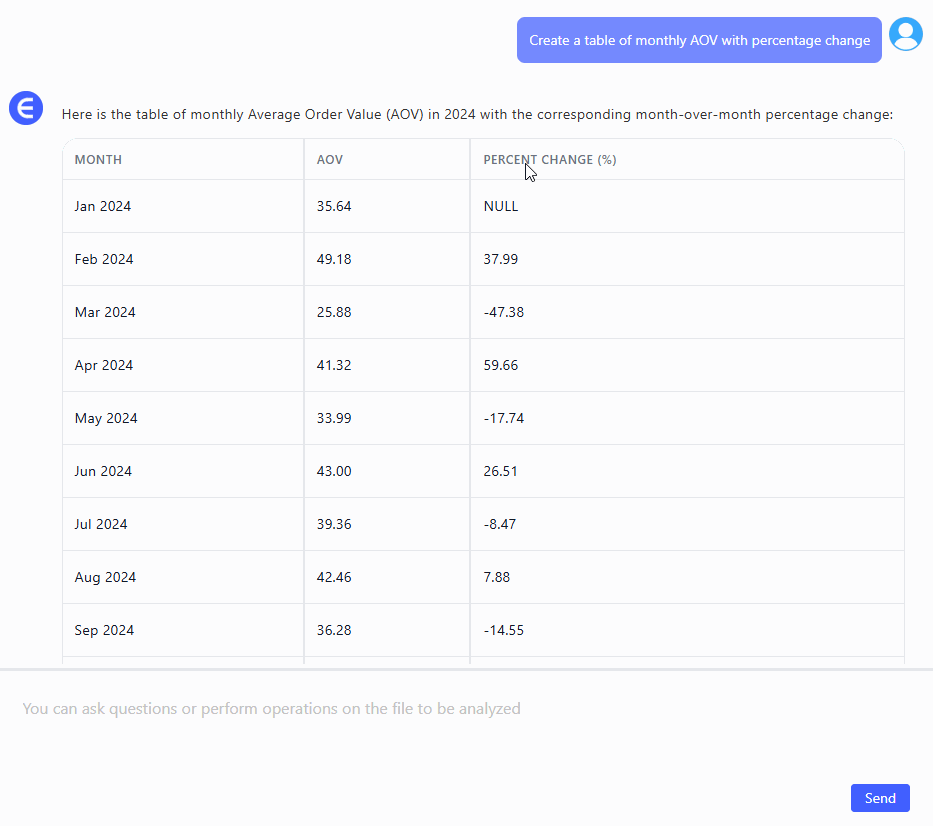Screen dimensions: 933x826
Task: Select the Apr 2024 month cell
Action: click(x=104, y=366)
